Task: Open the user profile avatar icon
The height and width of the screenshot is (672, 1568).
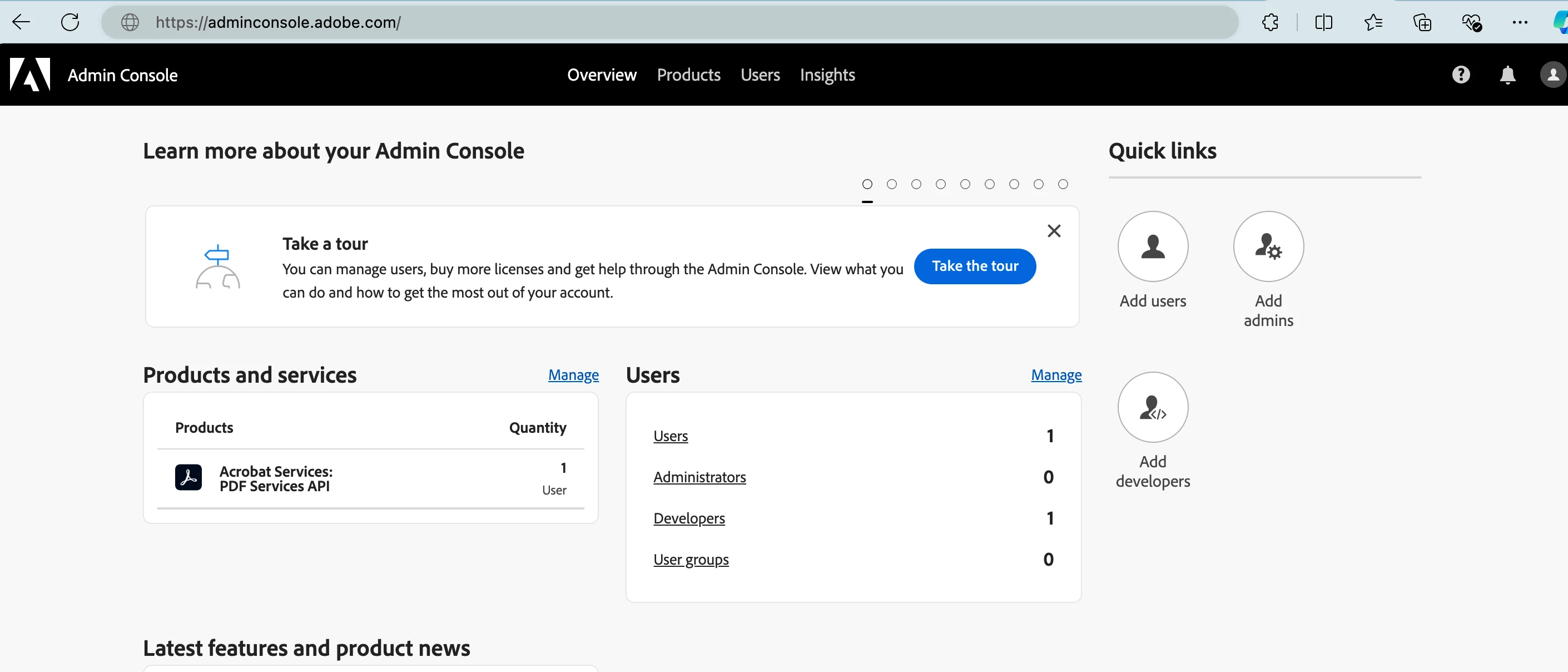Action: [x=1552, y=75]
